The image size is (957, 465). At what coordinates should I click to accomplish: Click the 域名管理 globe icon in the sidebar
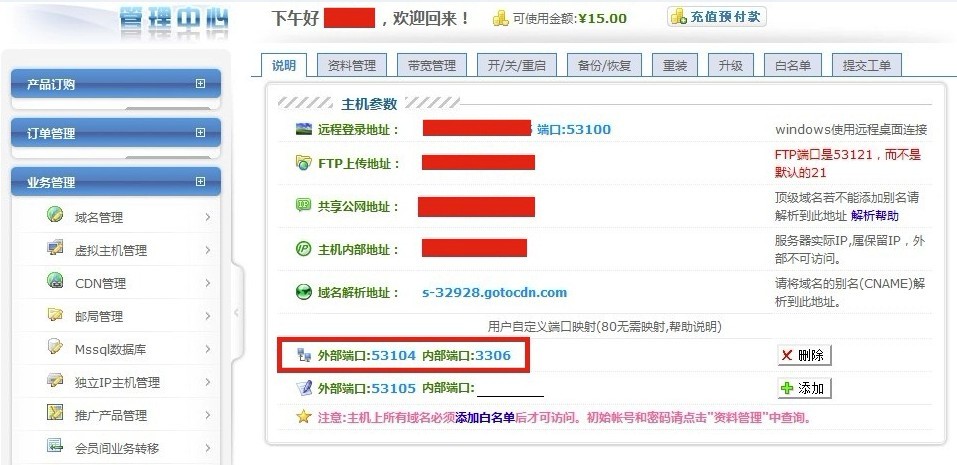pyautogui.click(x=55, y=215)
